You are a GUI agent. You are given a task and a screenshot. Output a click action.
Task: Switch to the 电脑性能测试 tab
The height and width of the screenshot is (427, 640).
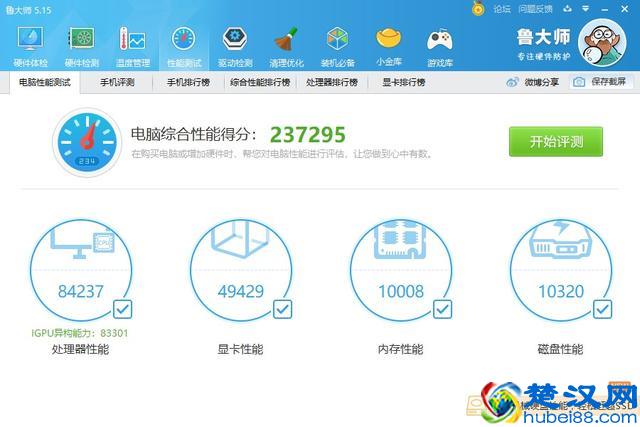[x=45, y=82]
